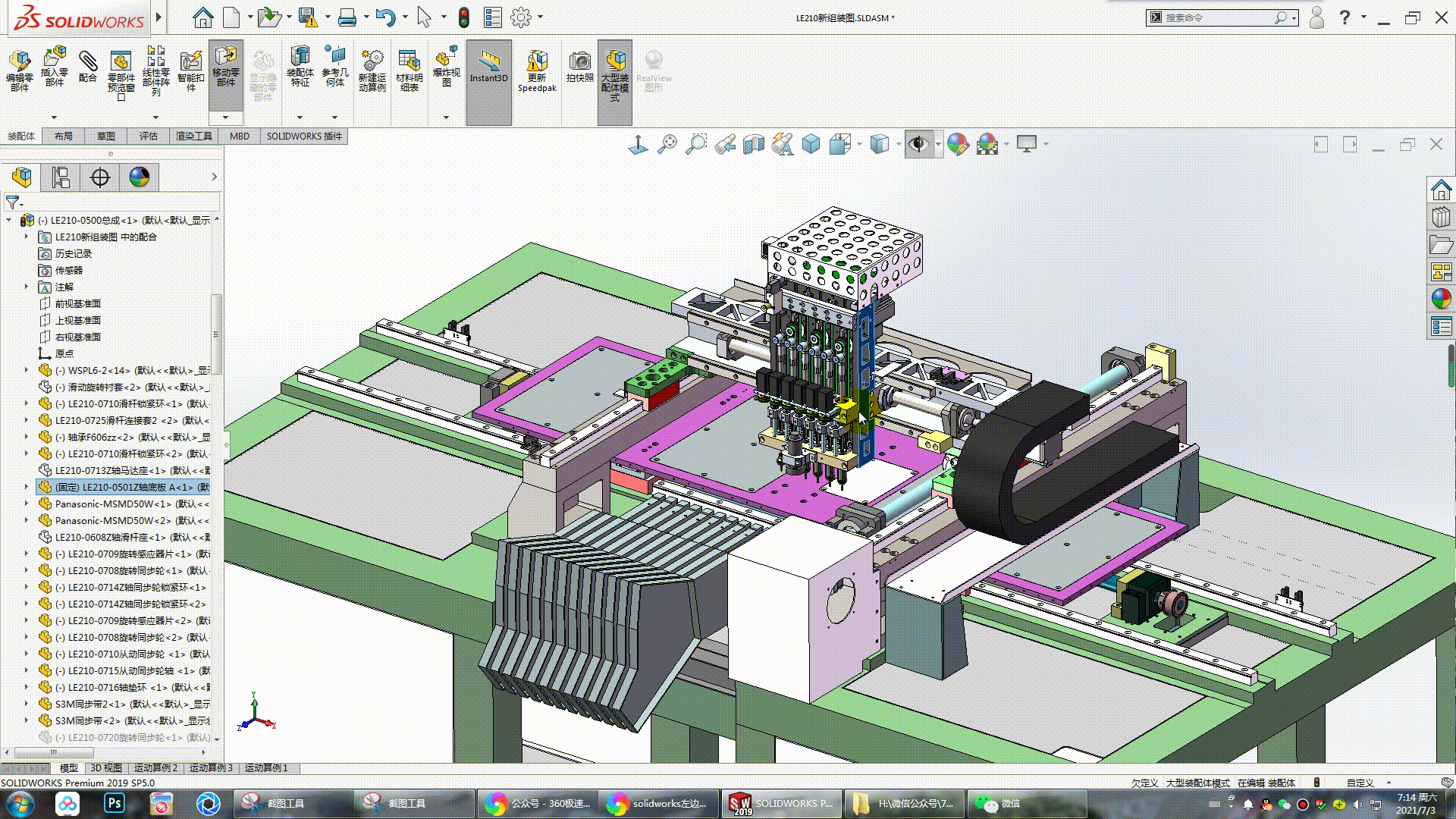
Task: Switch to 评估 (Evaluate) tab
Action: (x=149, y=136)
